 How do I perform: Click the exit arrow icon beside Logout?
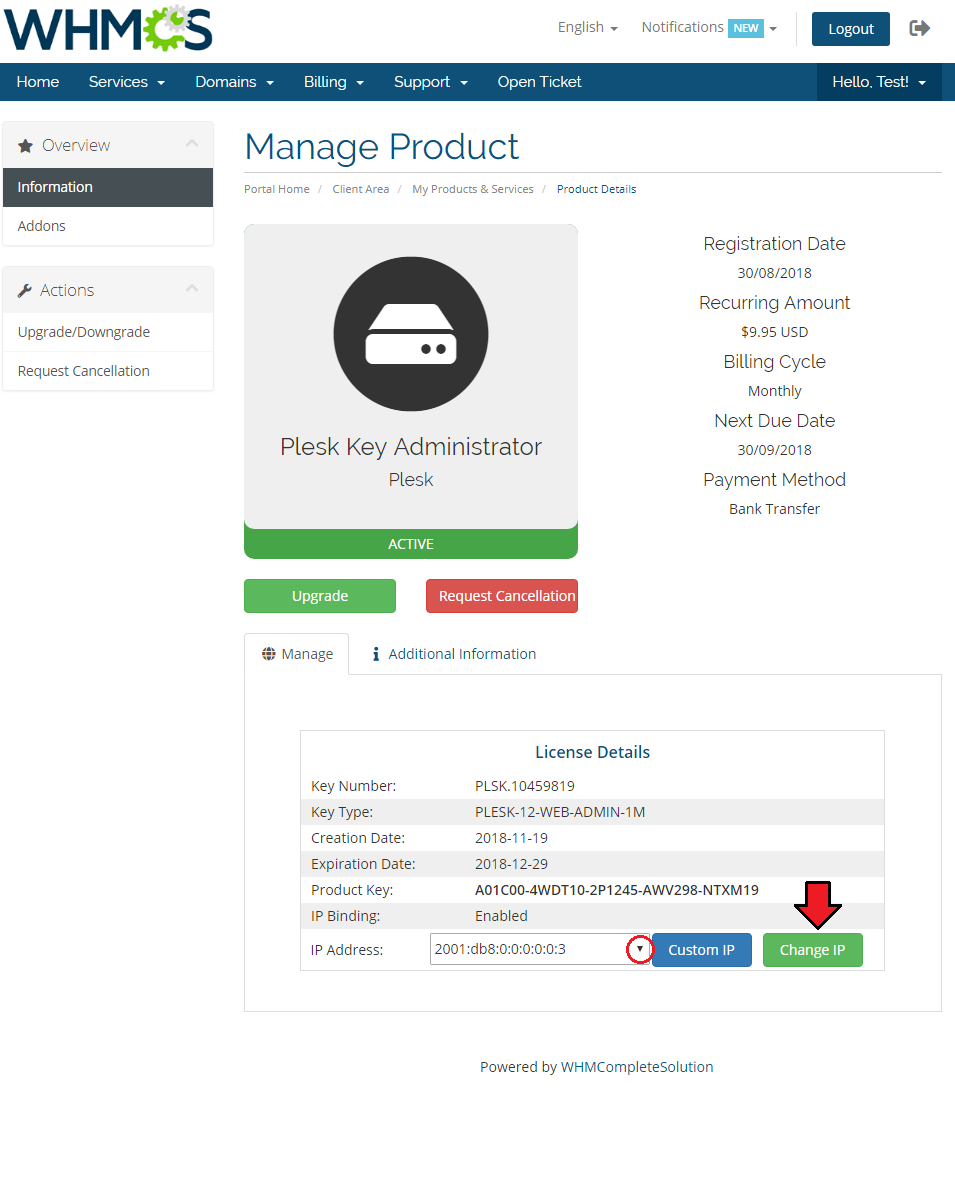920,28
